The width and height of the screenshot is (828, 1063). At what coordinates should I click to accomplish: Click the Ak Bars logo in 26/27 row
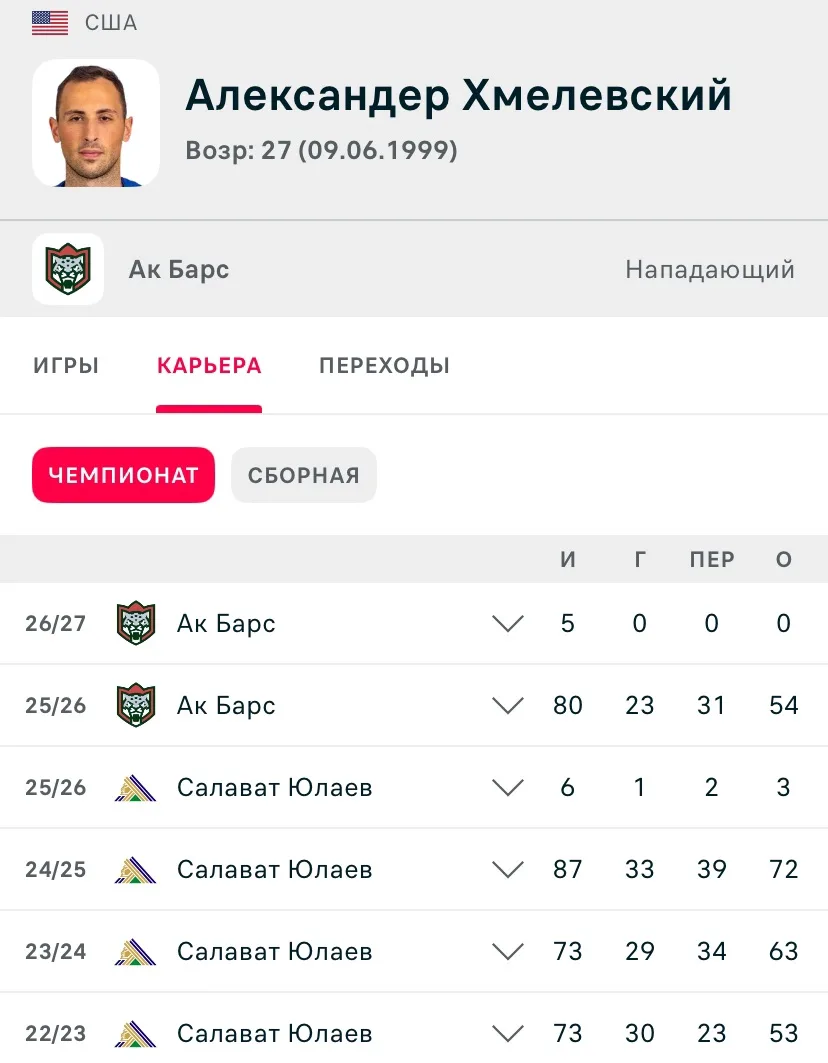tap(136, 623)
